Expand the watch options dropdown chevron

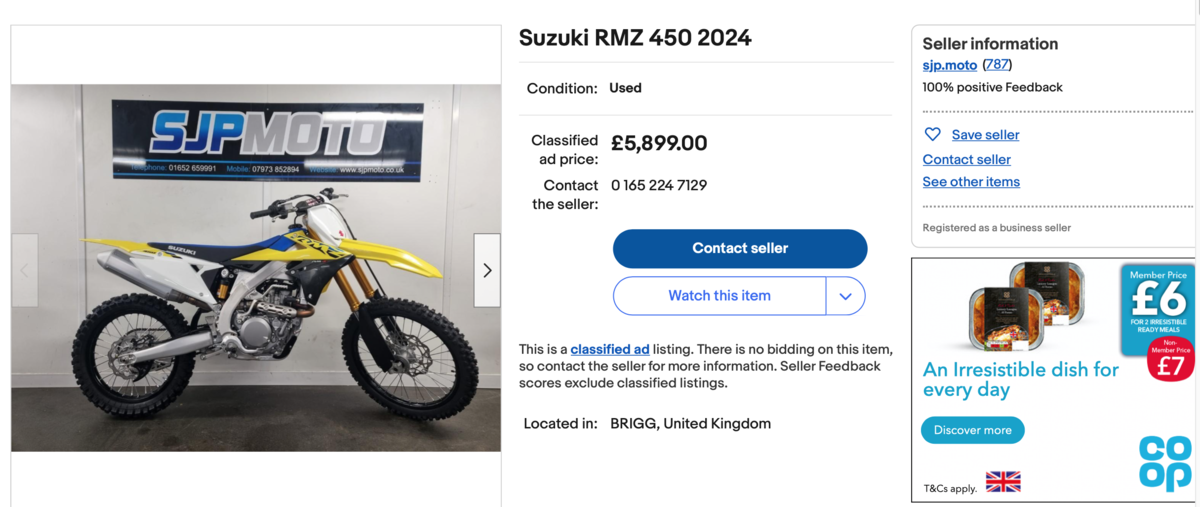coord(845,296)
